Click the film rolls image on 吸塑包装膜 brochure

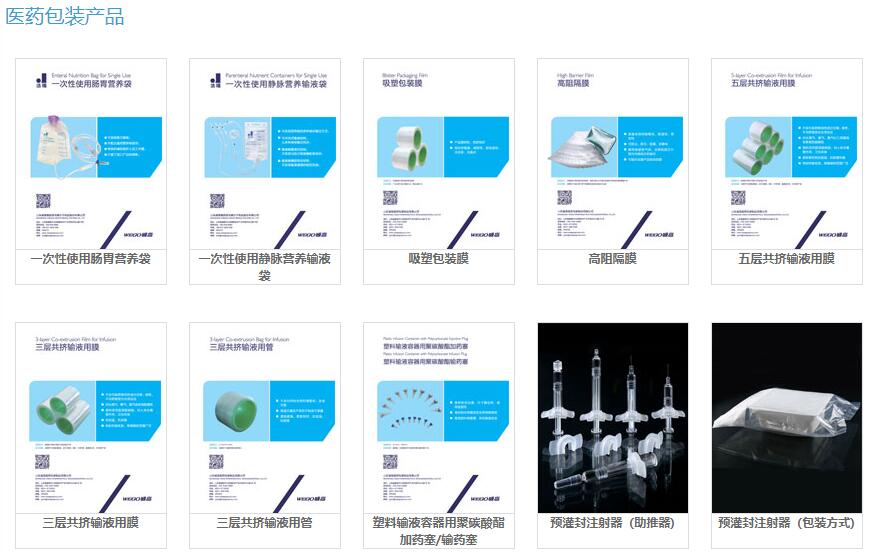(x=410, y=147)
